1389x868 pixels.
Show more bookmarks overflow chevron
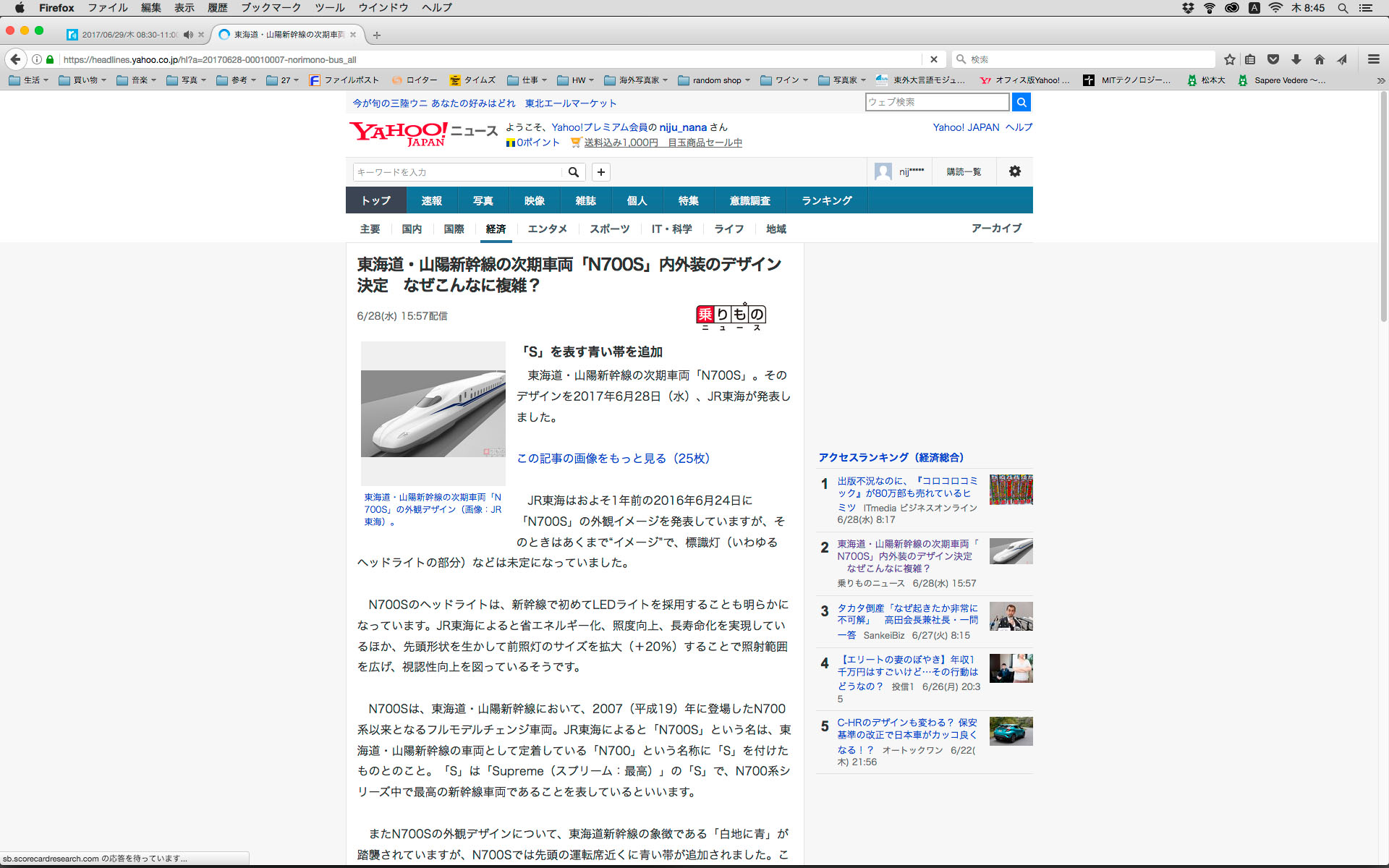click(1380, 80)
